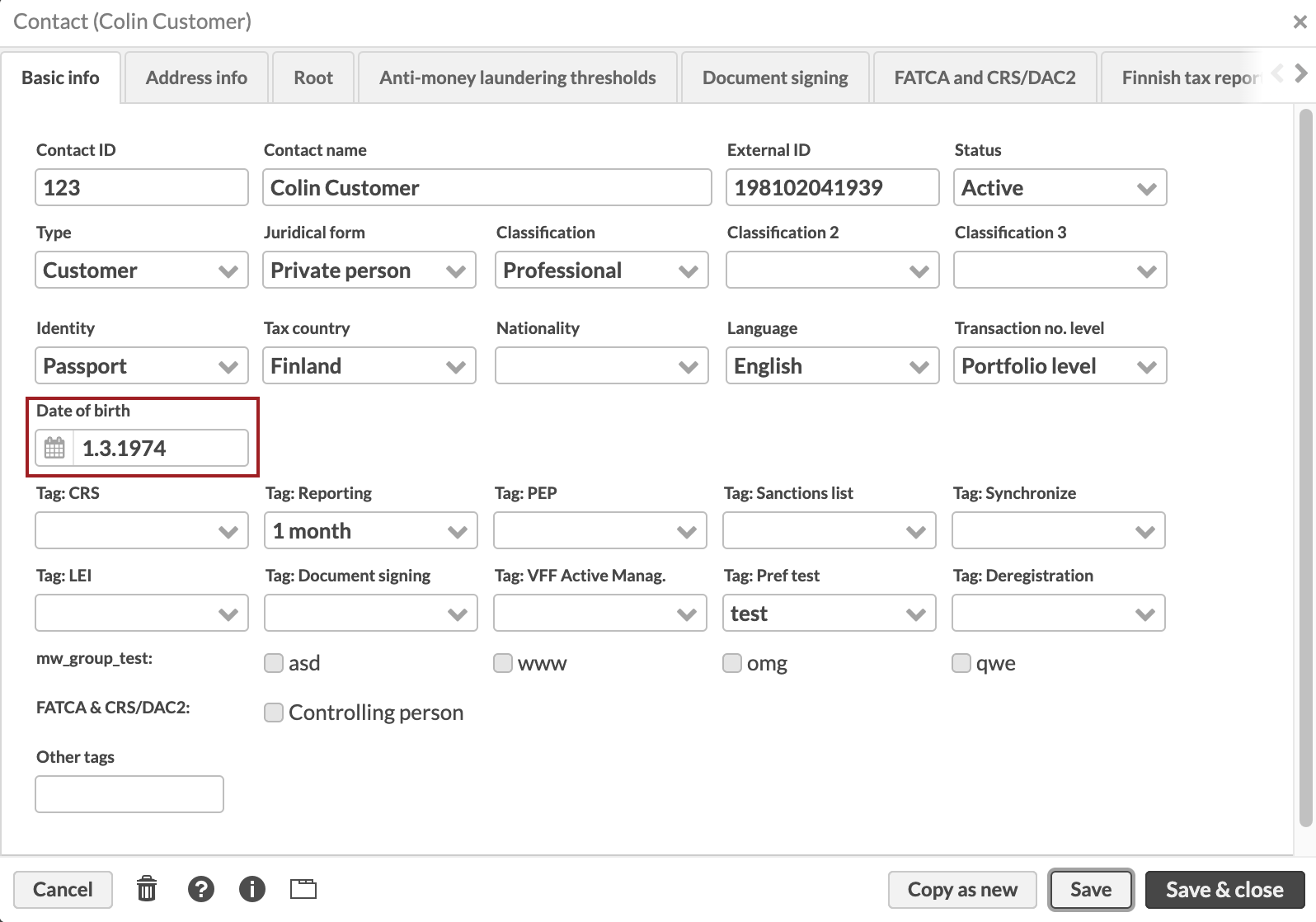Toggle the Controlling person checkbox
The width and height of the screenshot is (1316, 922).
coord(274,713)
